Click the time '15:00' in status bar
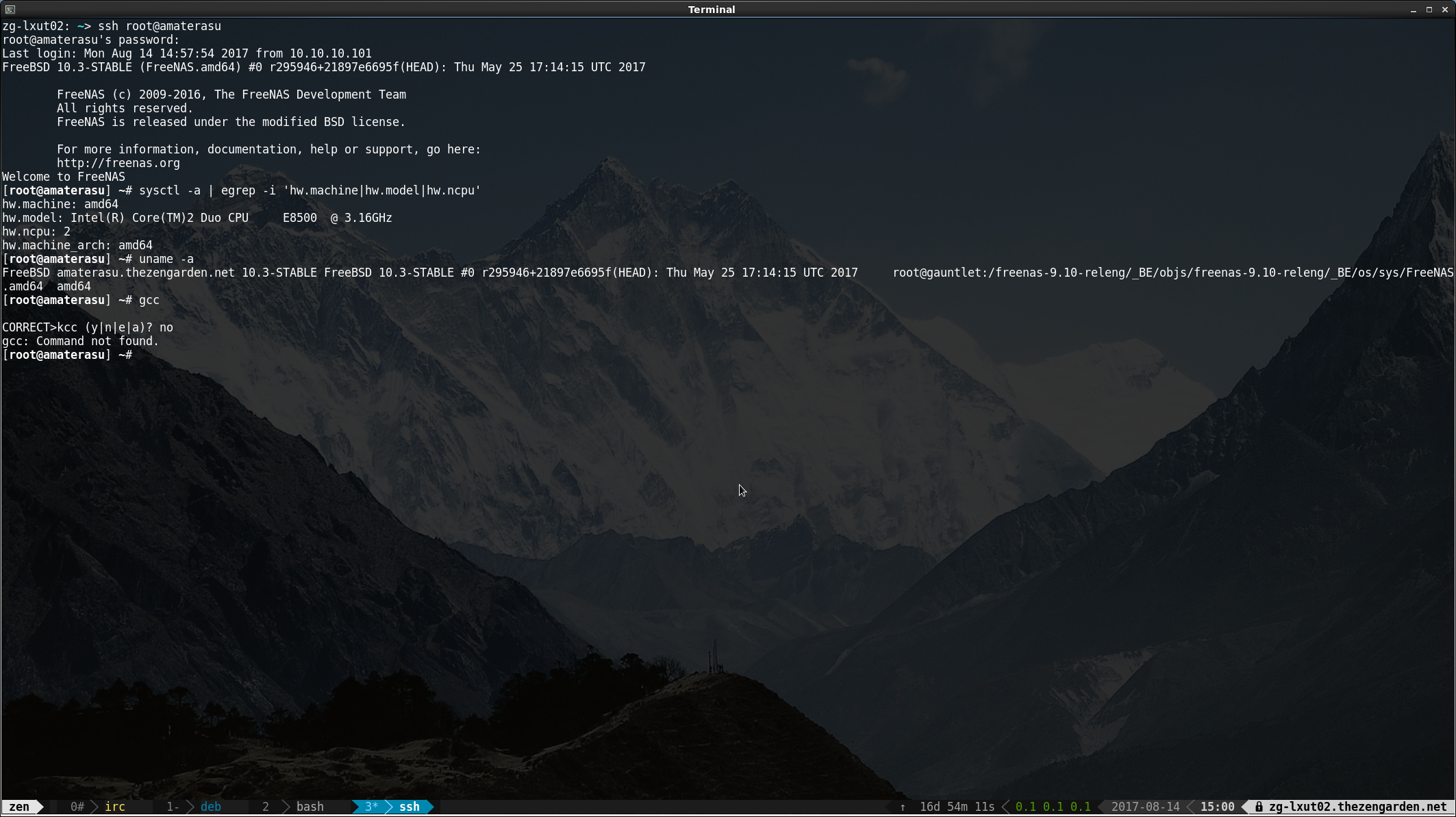This screenshot has height=817, width=1456. 1218,807
